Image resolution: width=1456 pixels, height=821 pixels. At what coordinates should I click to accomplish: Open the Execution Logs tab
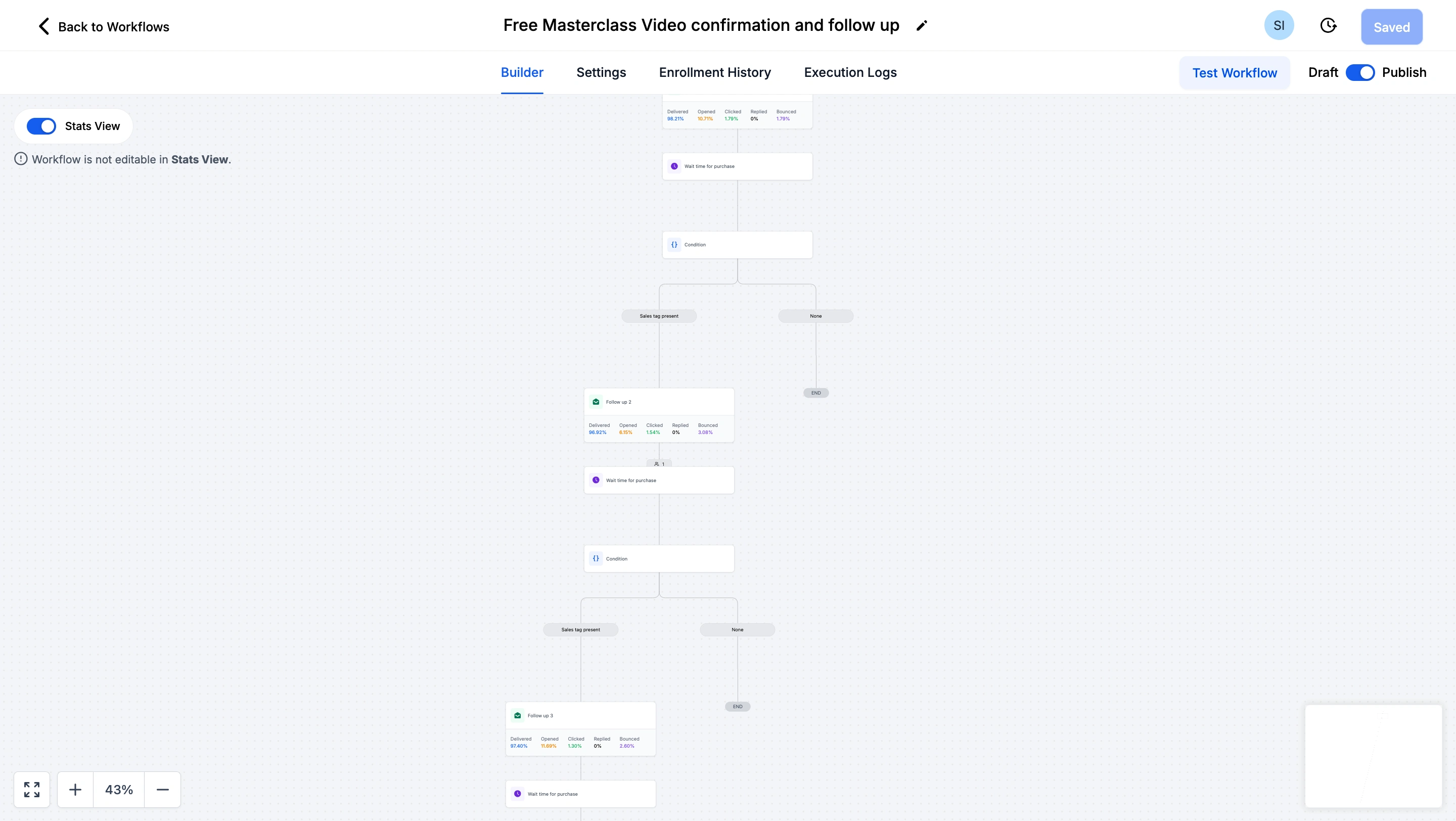point(850,72)
